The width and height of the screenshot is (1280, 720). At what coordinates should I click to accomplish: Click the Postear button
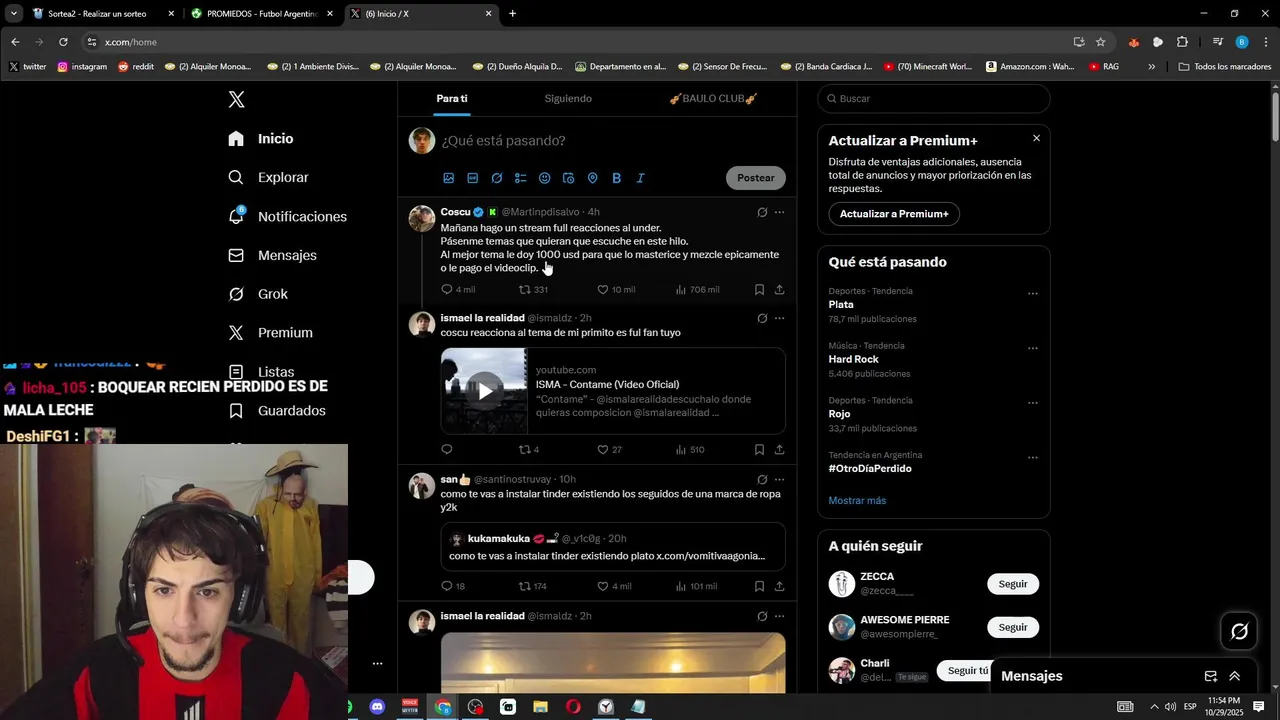(x=756, y=178)
